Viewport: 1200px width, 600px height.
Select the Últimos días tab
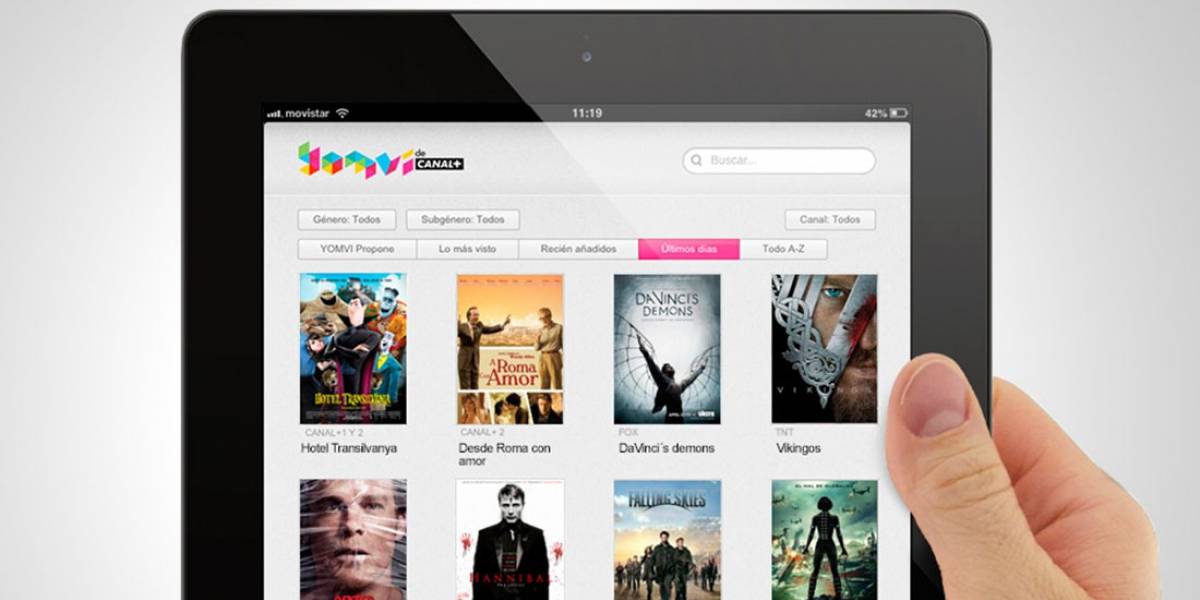[x=689, y=249]
